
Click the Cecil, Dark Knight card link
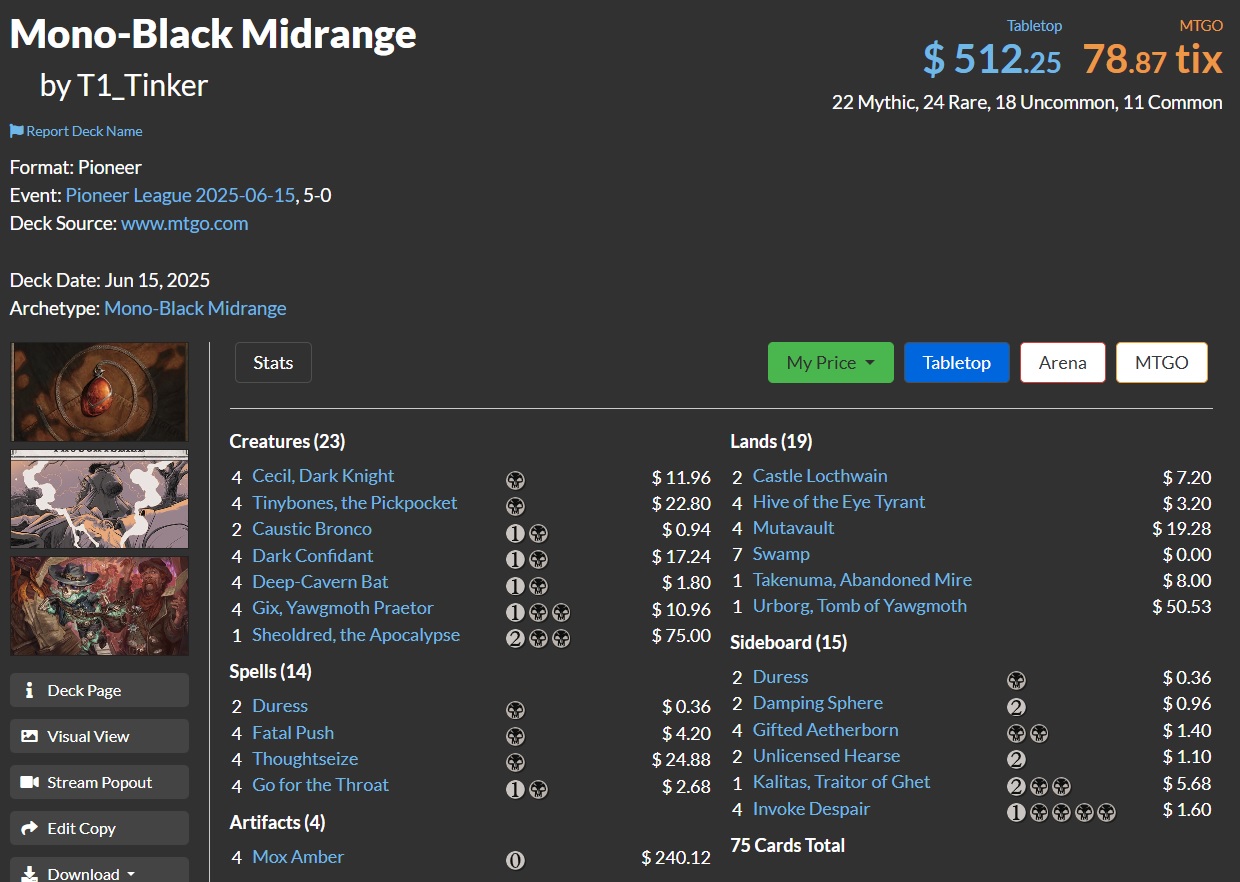point(323,475)
